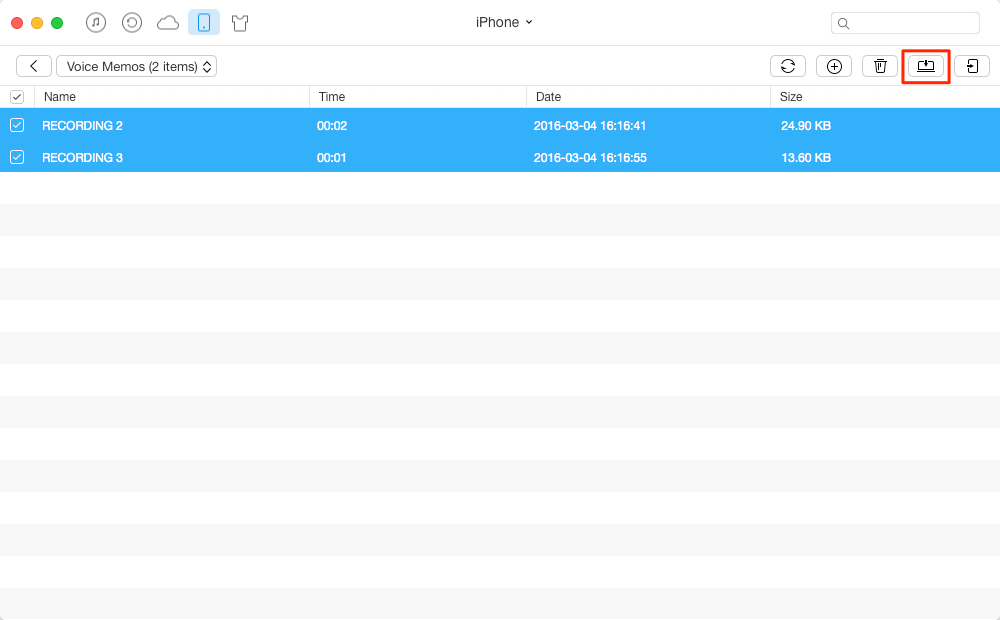
Task: Click the 13.60 KB size cell
Action: click(805, 158)
